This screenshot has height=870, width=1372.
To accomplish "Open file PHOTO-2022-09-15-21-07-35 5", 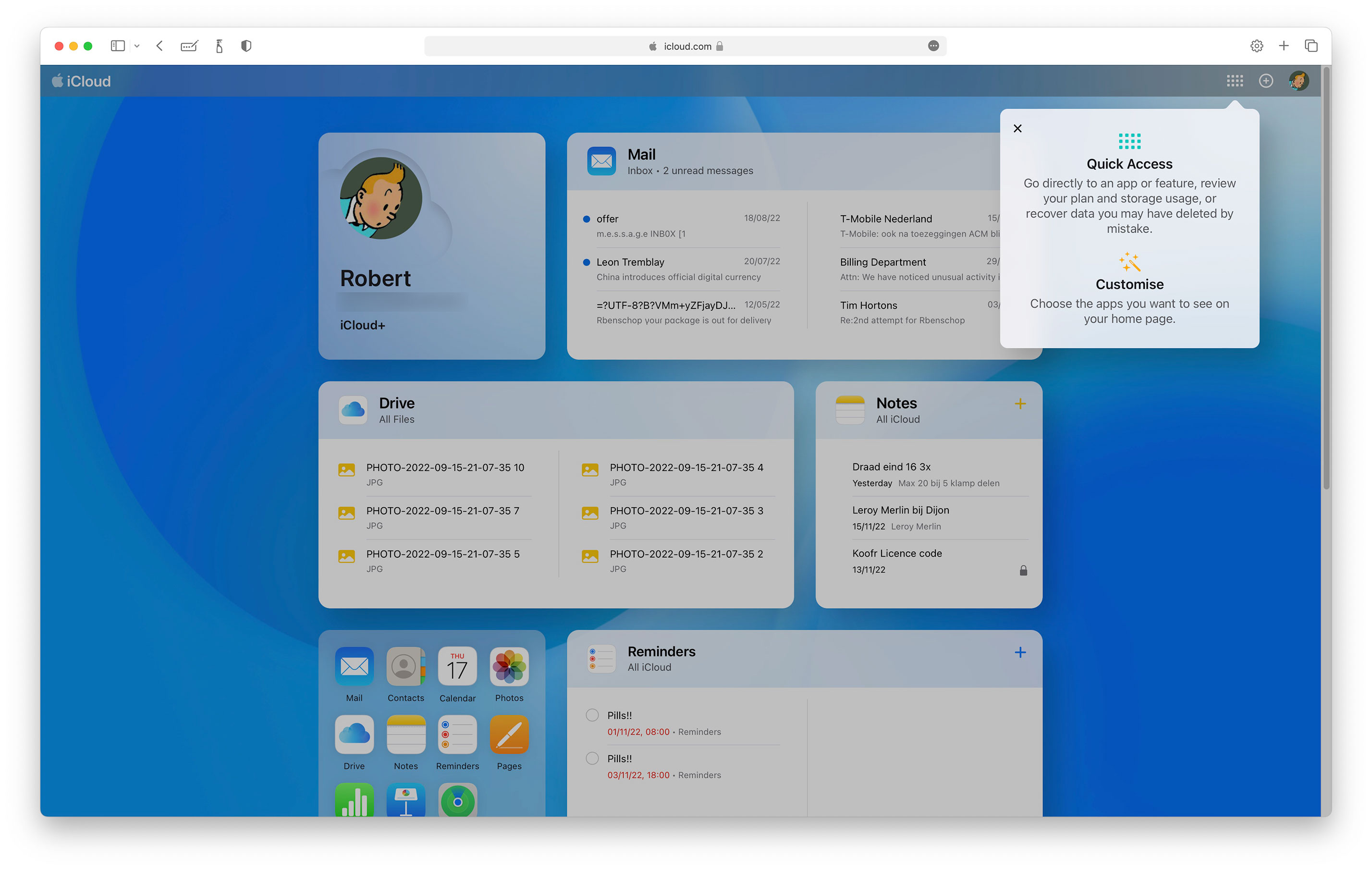I will coord(434,561).
